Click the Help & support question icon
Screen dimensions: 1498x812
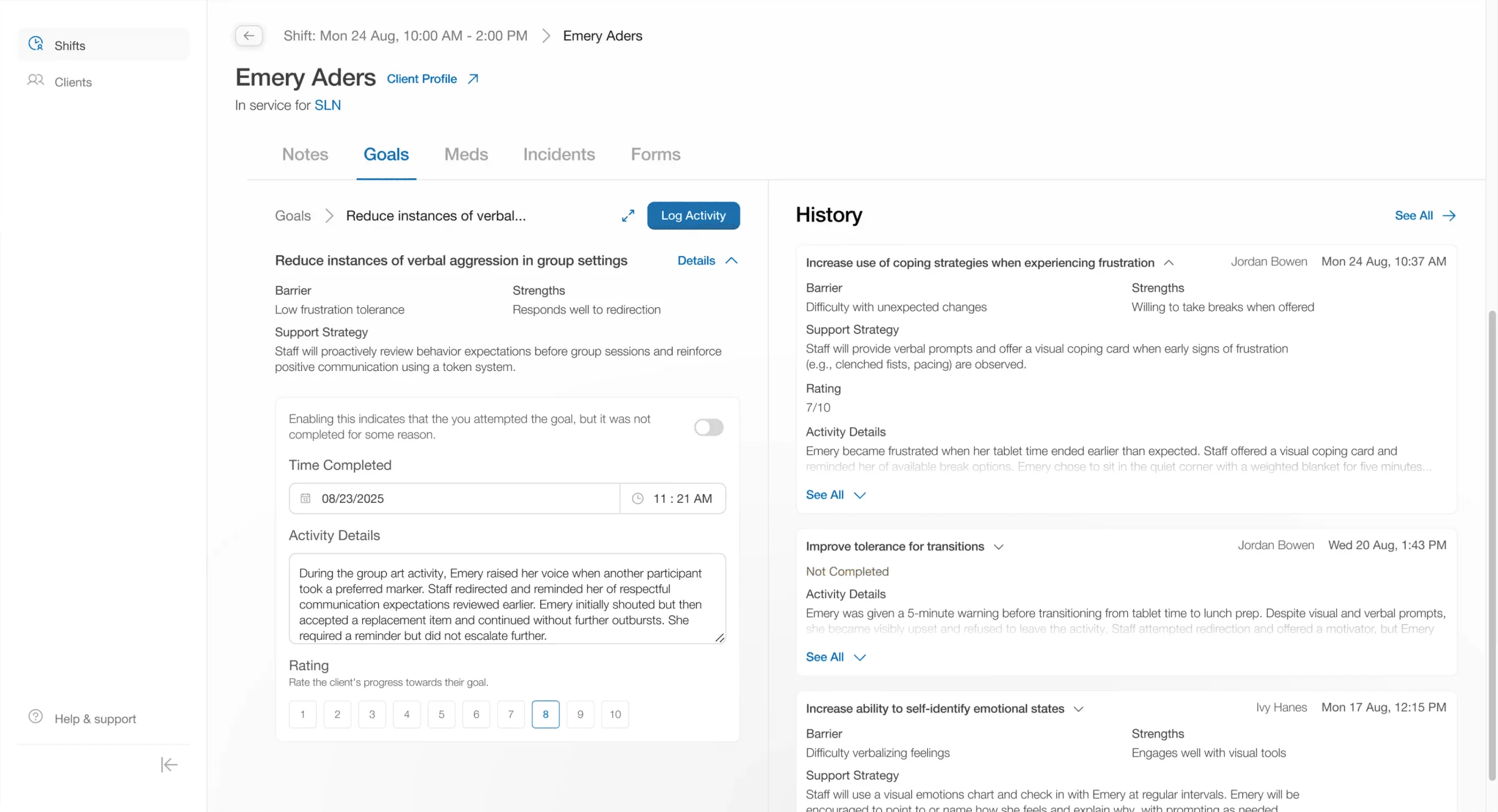pos(35,717)
